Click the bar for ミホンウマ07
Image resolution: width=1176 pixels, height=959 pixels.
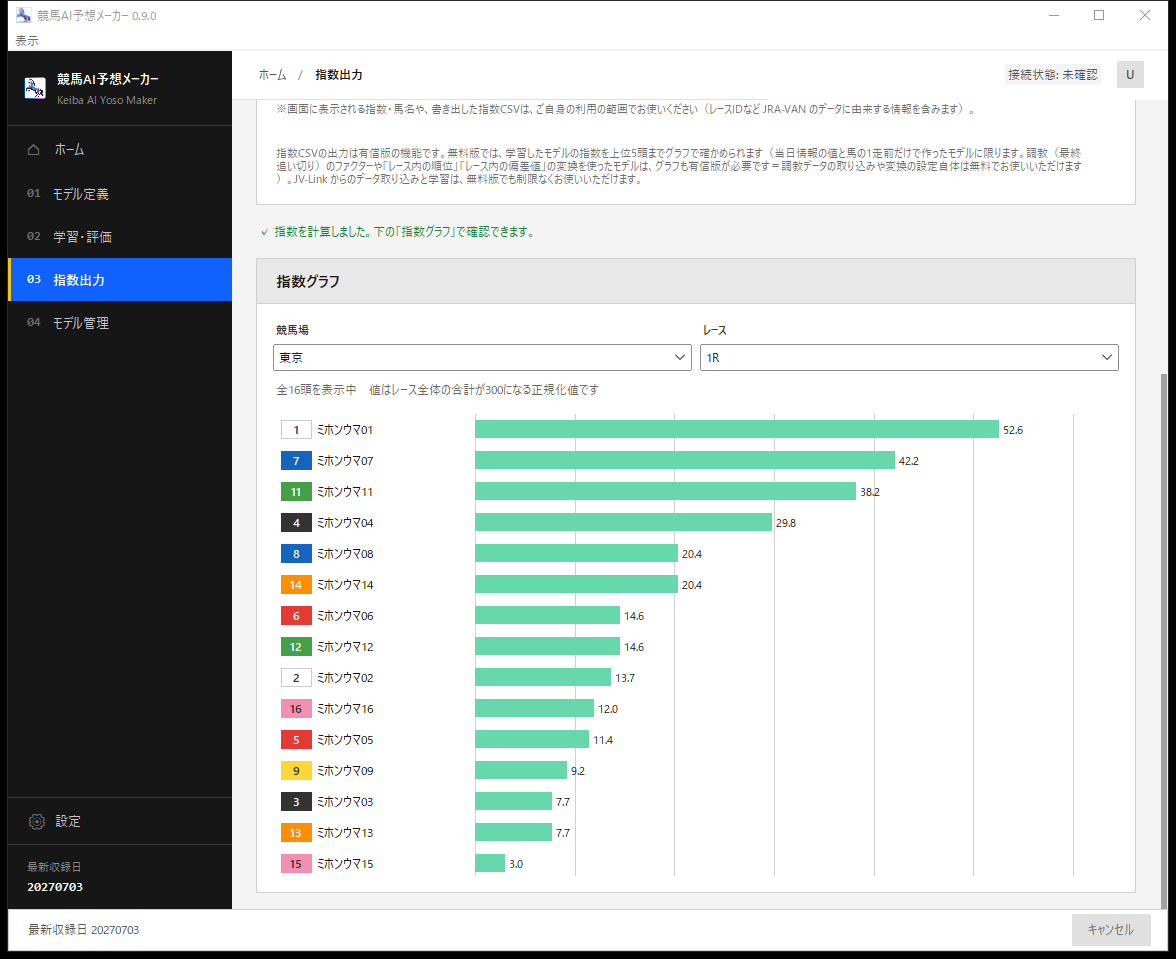(x=685, y=460)
